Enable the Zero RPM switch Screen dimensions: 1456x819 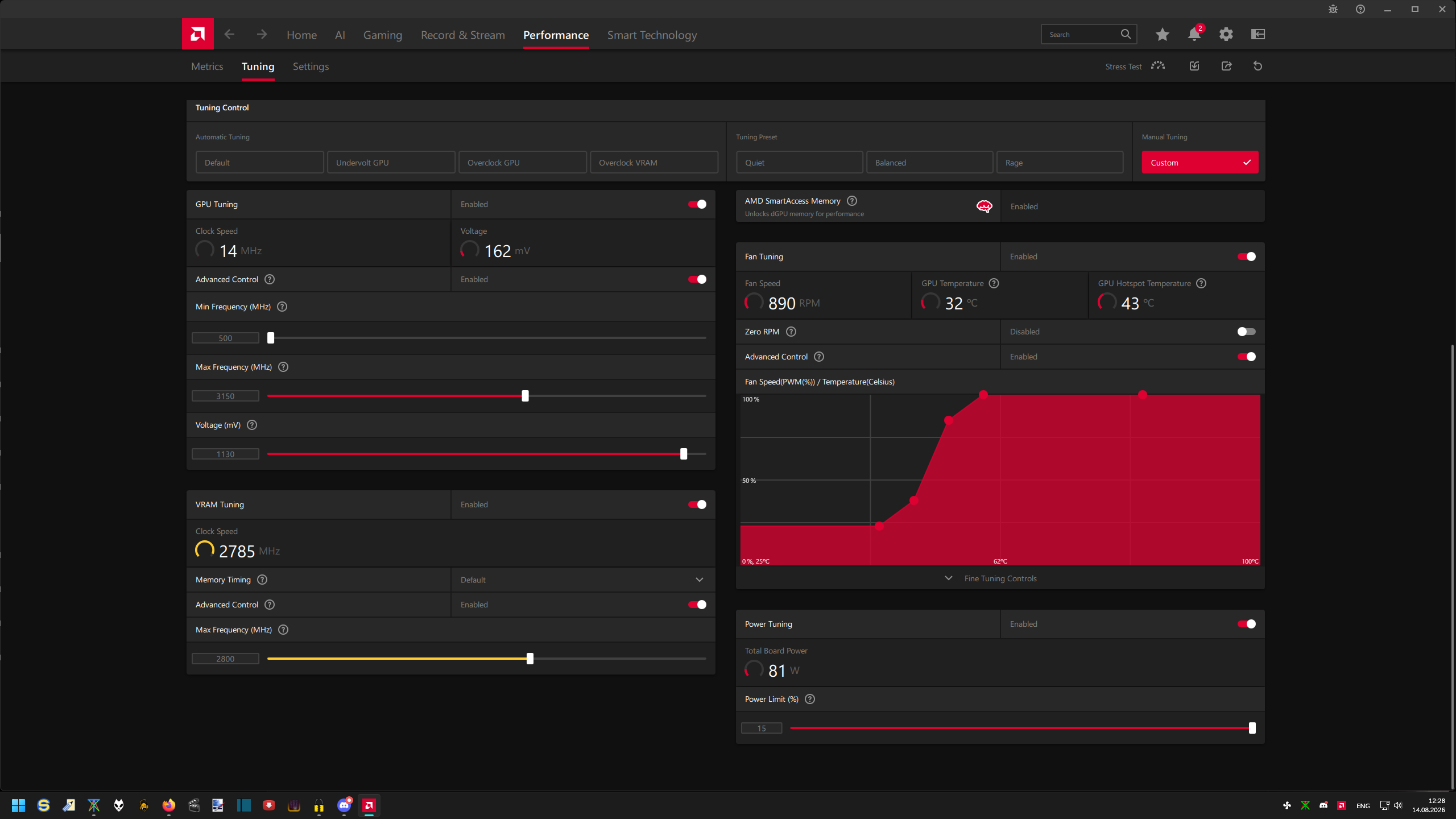[1247, 332]
